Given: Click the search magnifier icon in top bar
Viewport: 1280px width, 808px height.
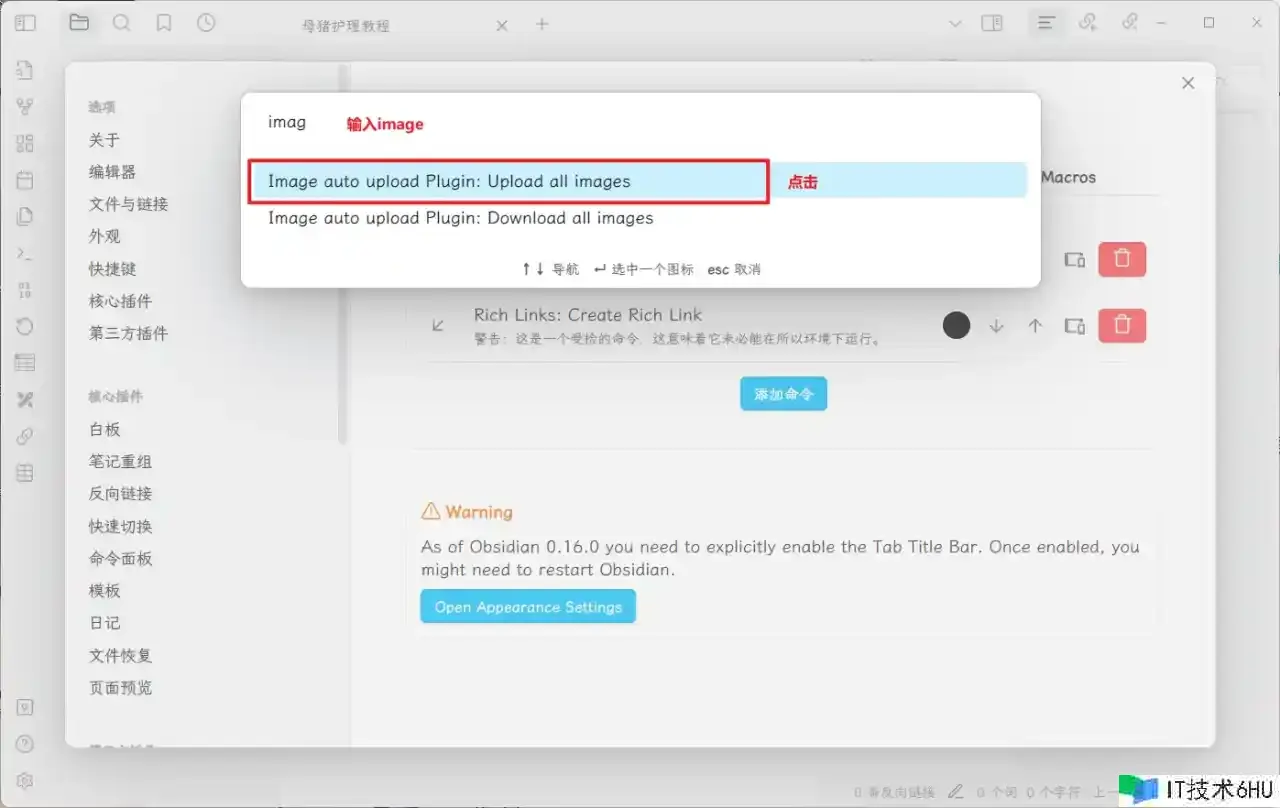Looking at the screenshot, I should (x=121, y=23).
